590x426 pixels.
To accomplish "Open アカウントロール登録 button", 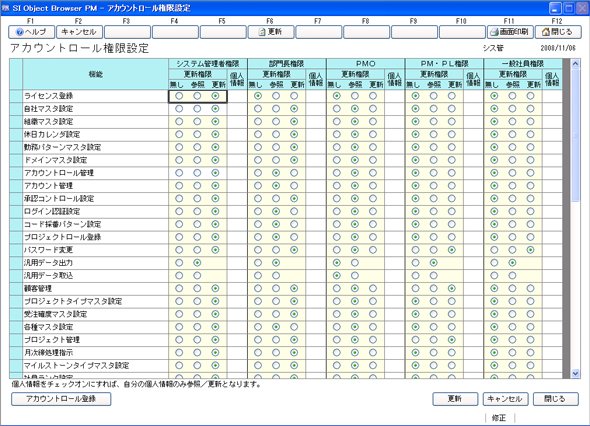I will (61, 399).
